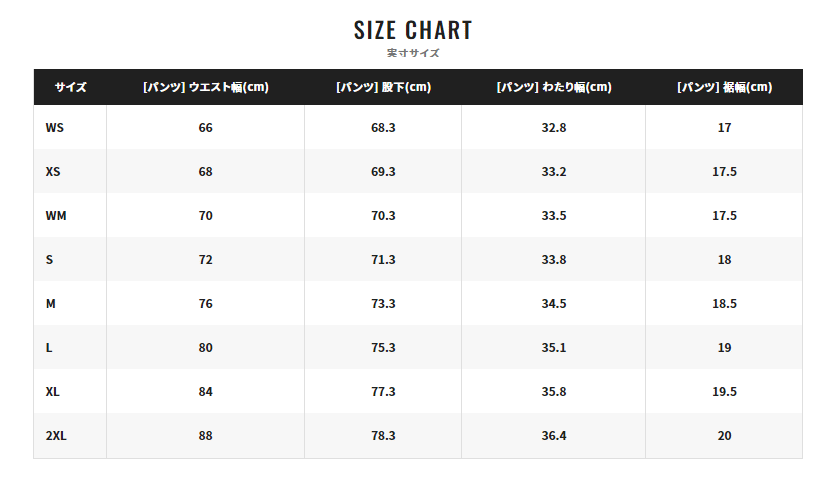
Task: Select the XL size row label
Action: coord(53,392)
